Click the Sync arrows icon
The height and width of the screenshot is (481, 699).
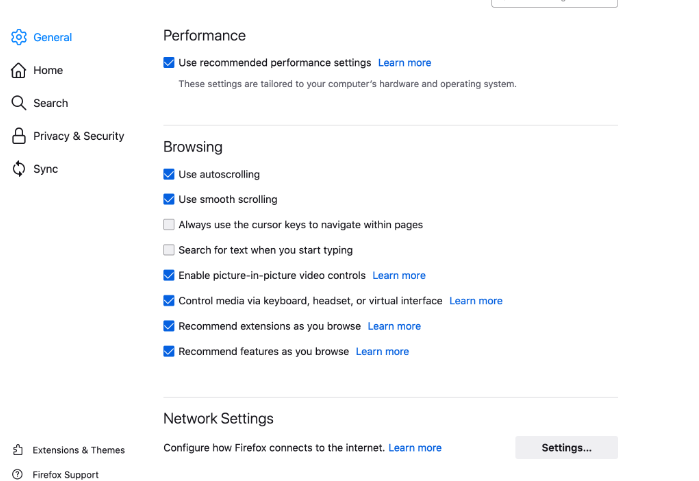(18, 169)
